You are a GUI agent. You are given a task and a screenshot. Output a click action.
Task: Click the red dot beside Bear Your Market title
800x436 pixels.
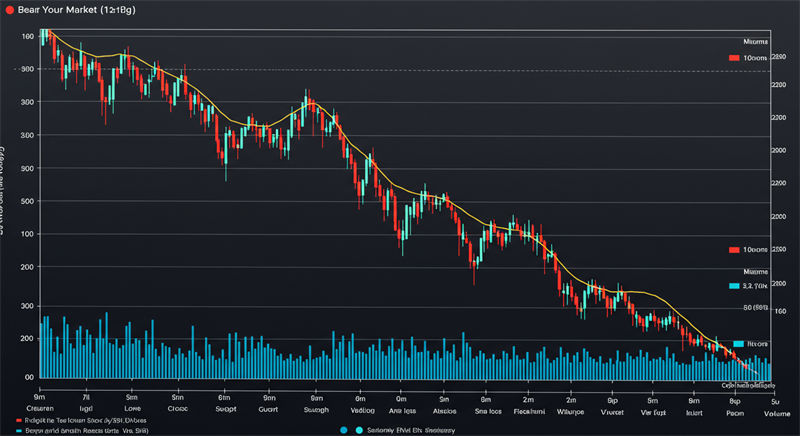[8, 9]
